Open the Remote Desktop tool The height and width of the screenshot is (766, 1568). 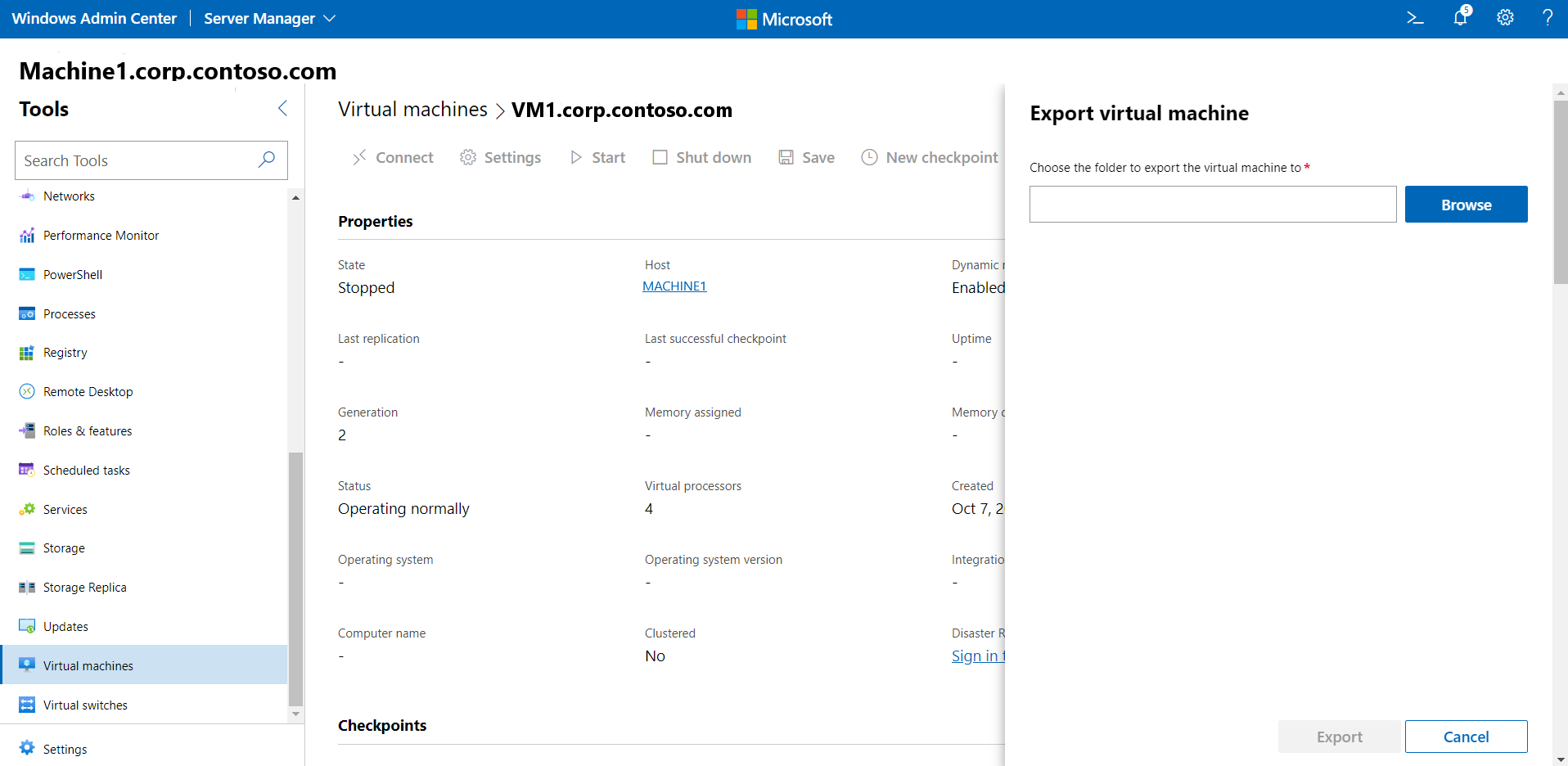(88, 392)
